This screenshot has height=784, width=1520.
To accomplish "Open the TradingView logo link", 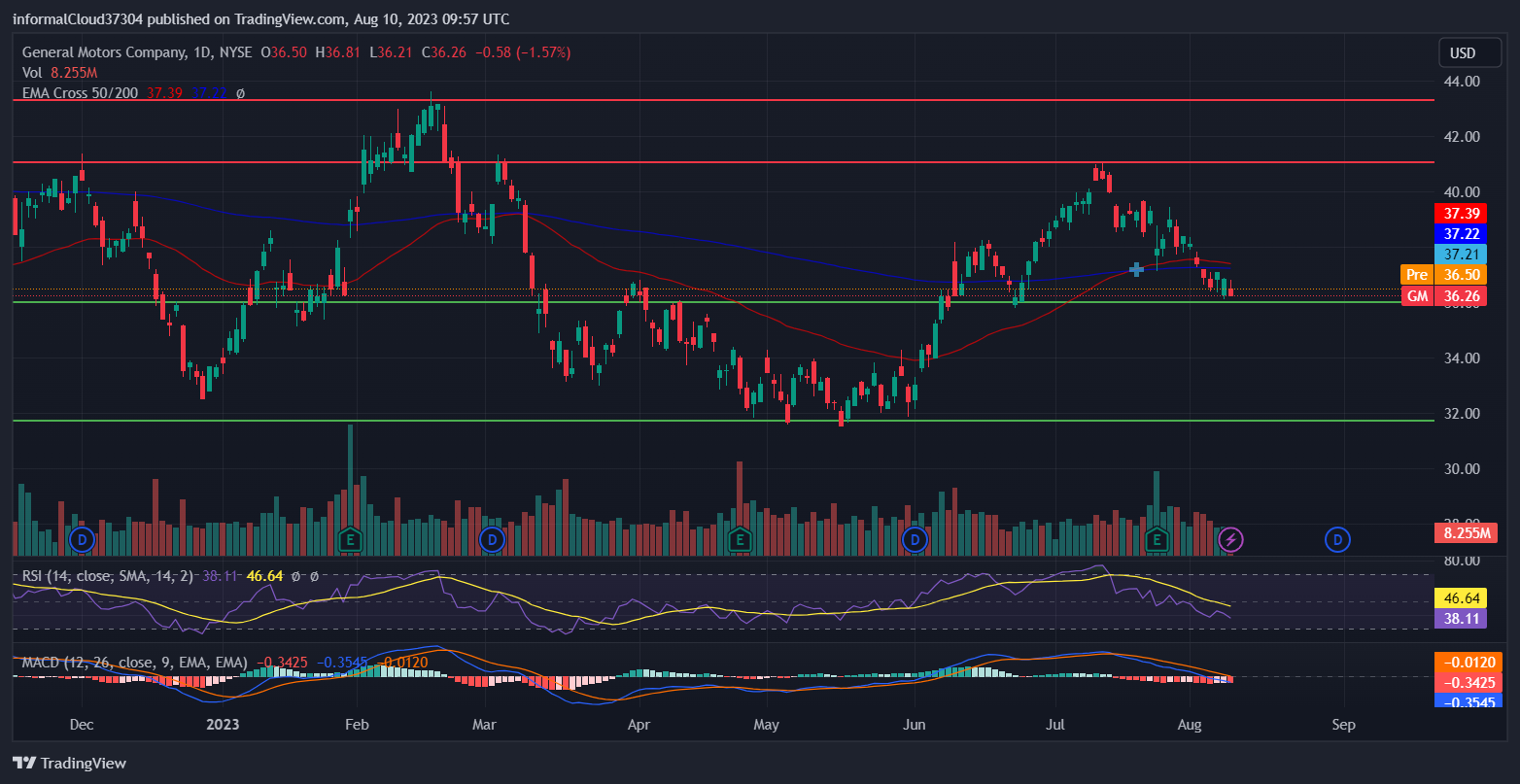I will (x=69, y=763).
